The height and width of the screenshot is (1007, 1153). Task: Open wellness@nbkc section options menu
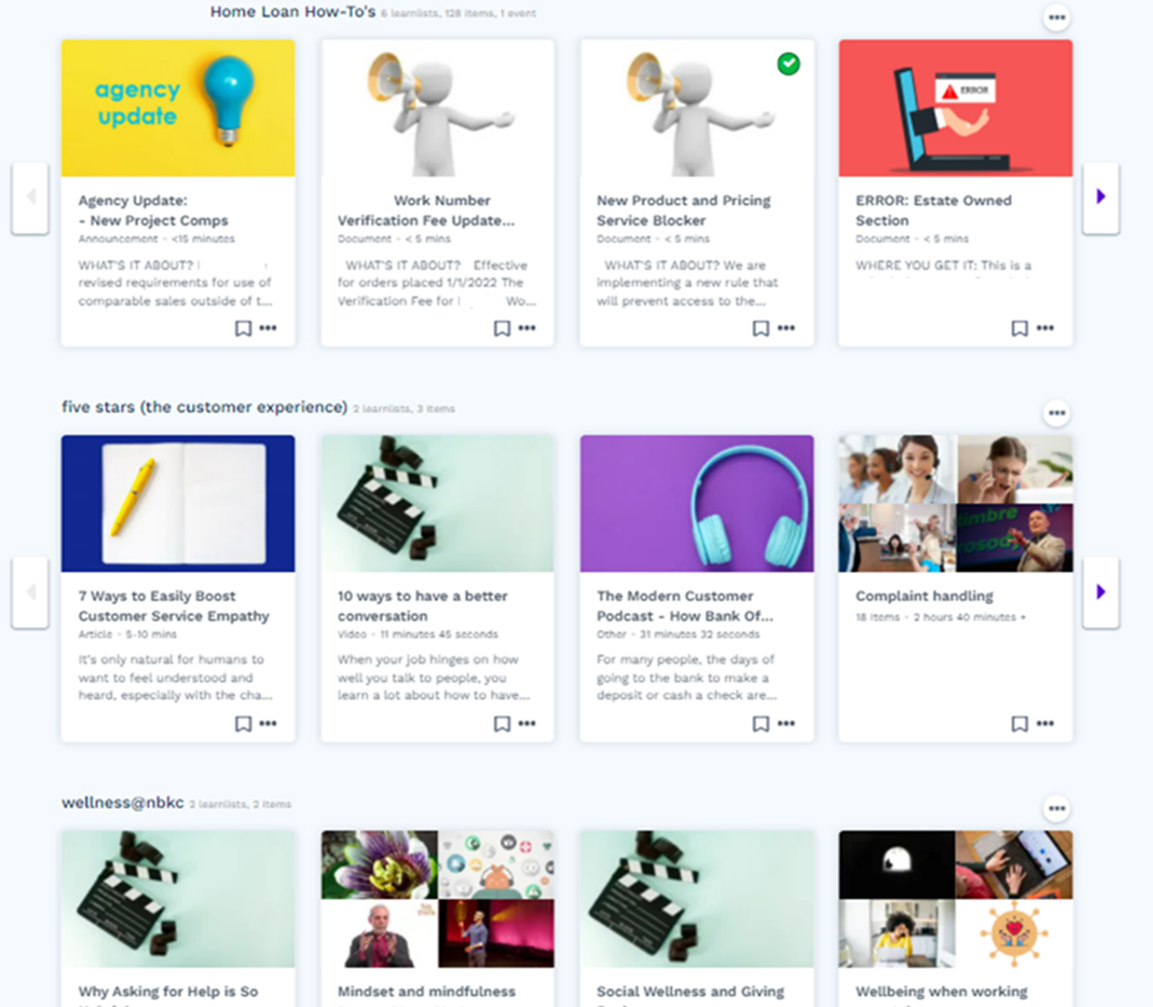click(1057, 809)
